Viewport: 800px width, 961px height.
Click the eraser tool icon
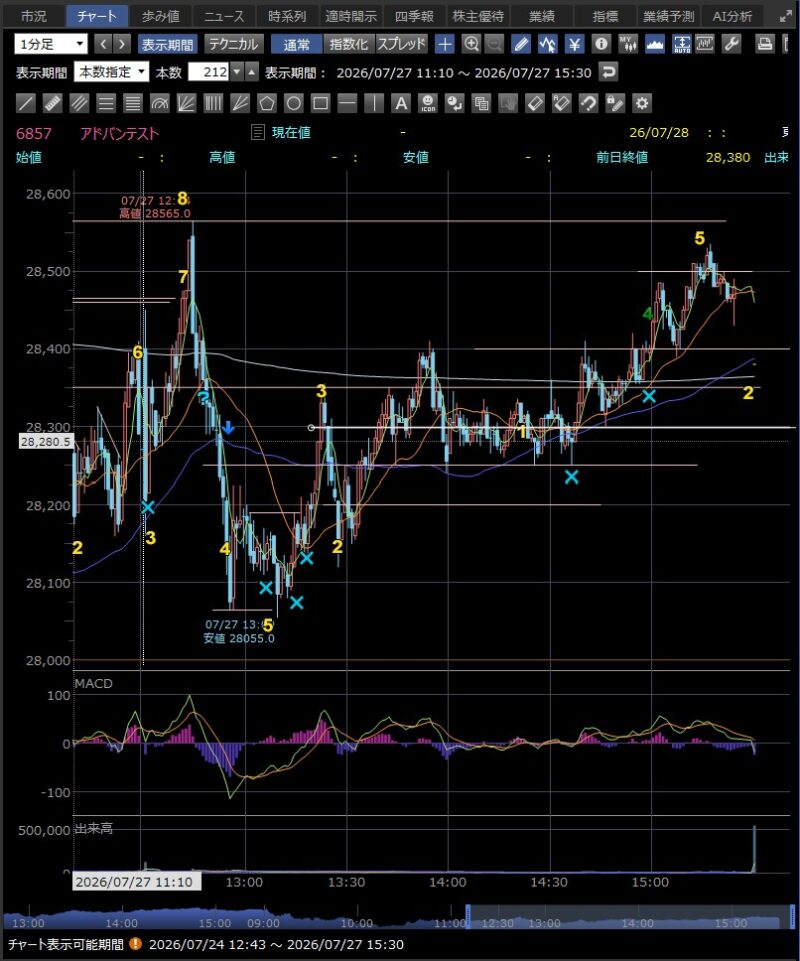[x=535, y=103]
